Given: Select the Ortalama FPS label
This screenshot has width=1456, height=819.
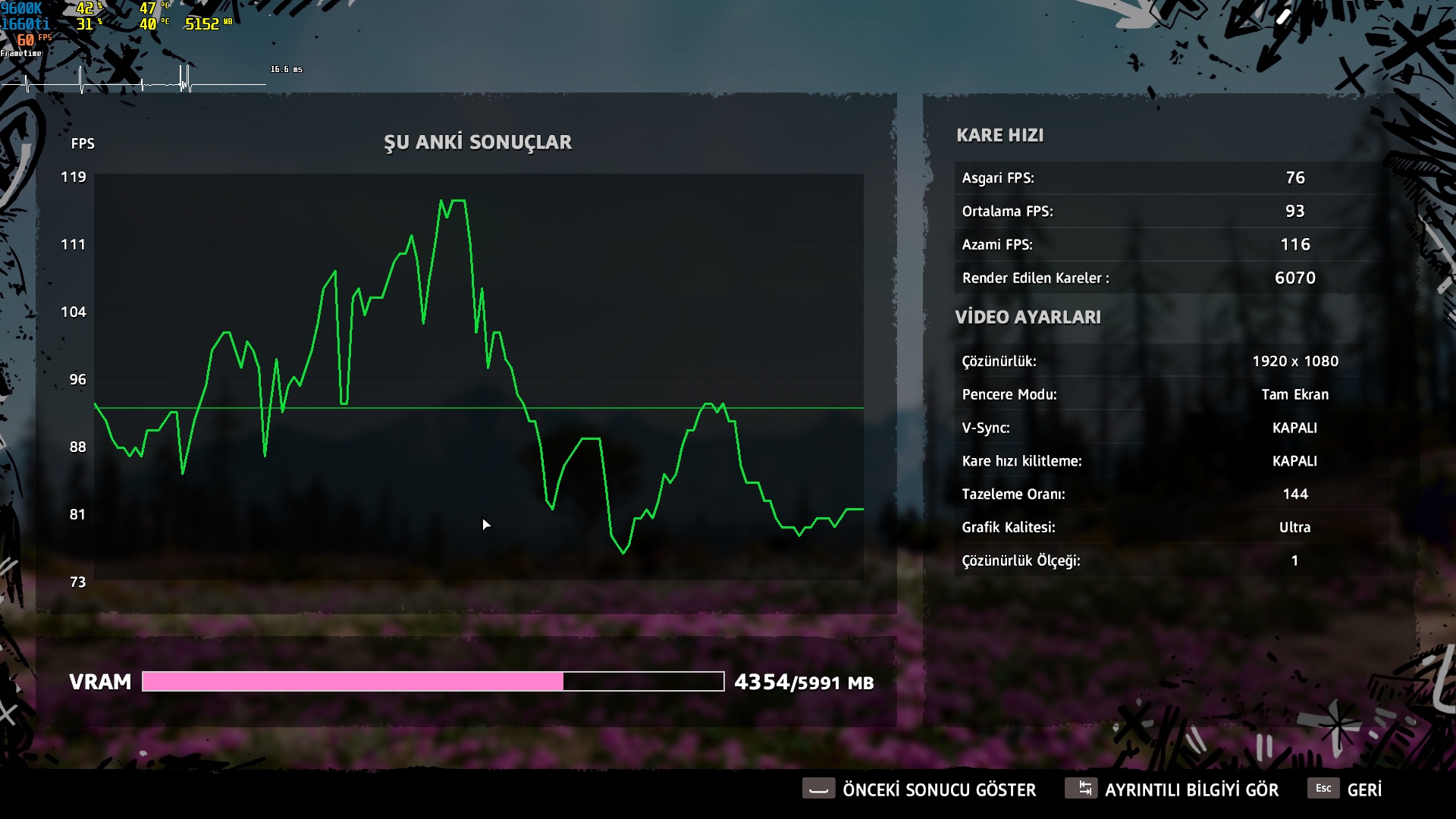Looking at the screenshot, I should coord(1007,212).
